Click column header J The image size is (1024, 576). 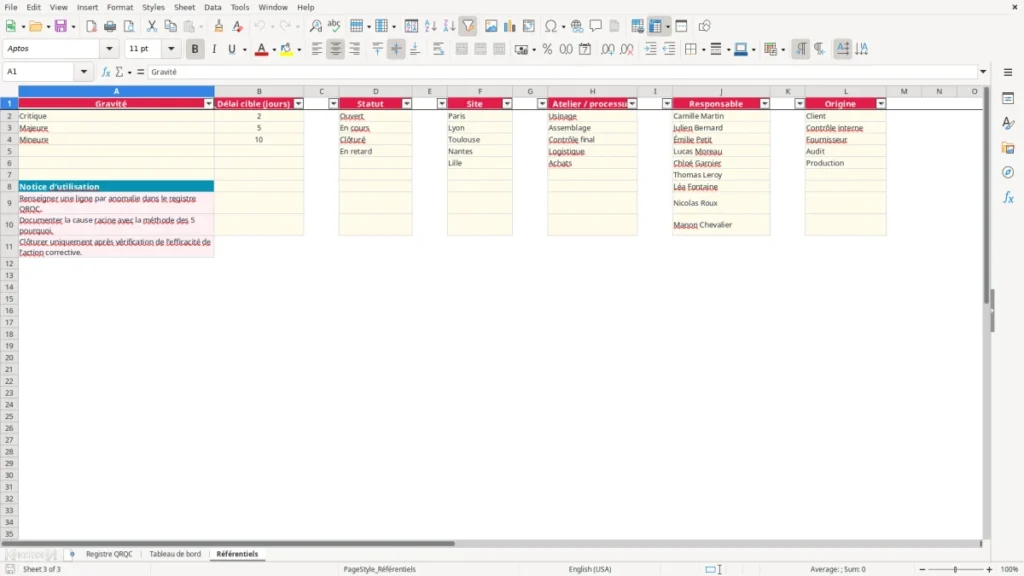[x=721, y=91]
